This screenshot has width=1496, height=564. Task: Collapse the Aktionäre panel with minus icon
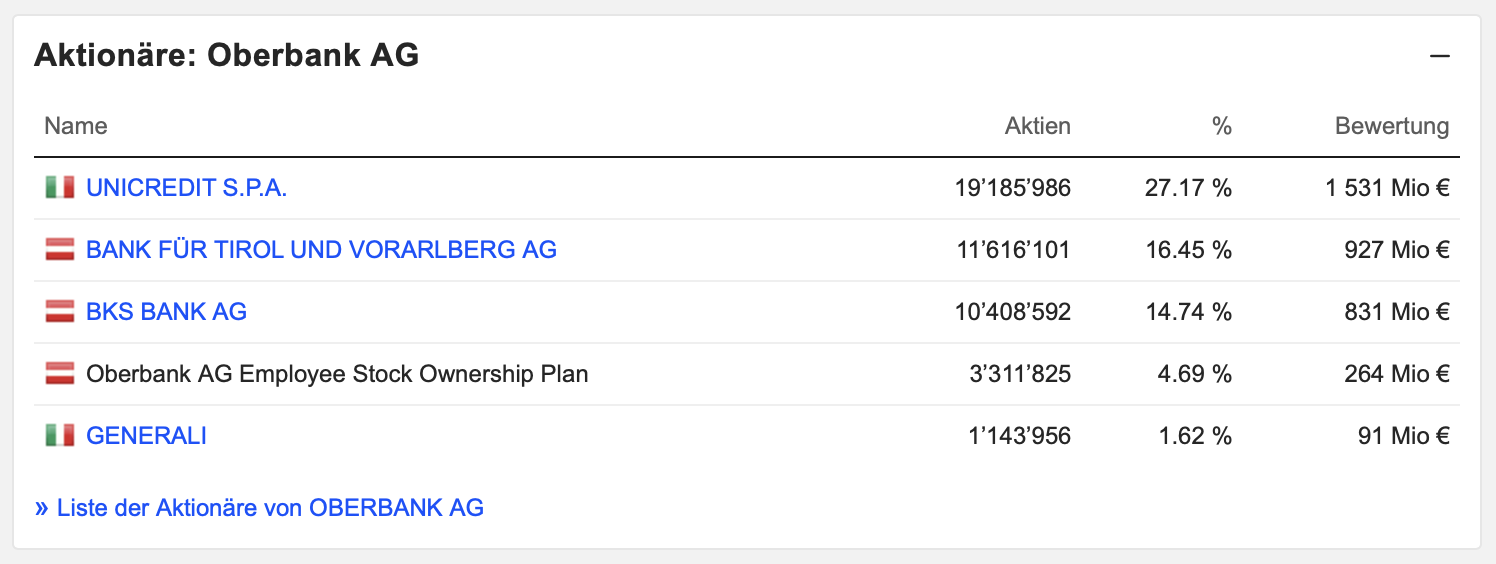[1439, 56]
